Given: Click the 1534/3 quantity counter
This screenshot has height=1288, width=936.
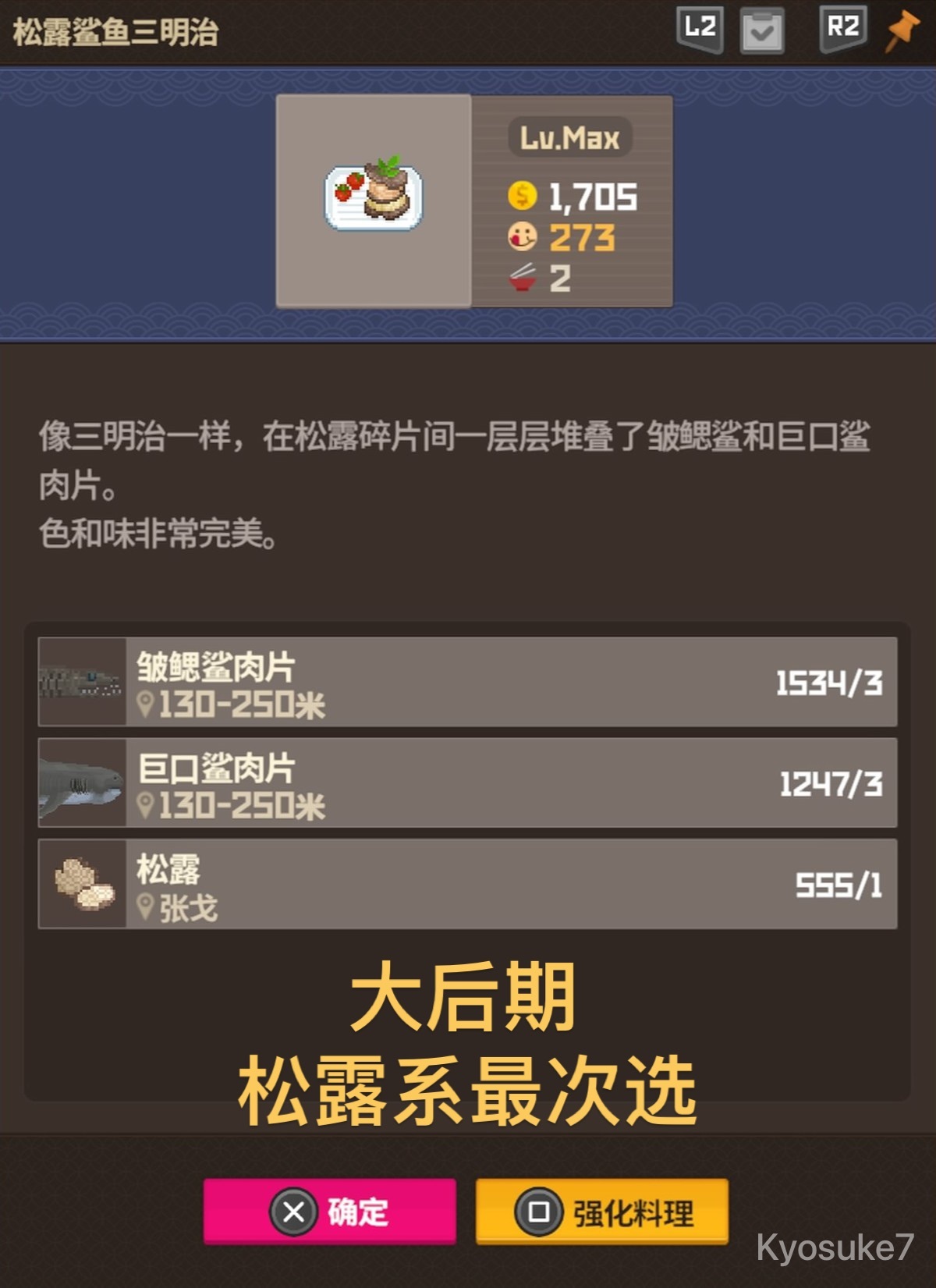Looking at the screenshot, I should tap(829, 683).
